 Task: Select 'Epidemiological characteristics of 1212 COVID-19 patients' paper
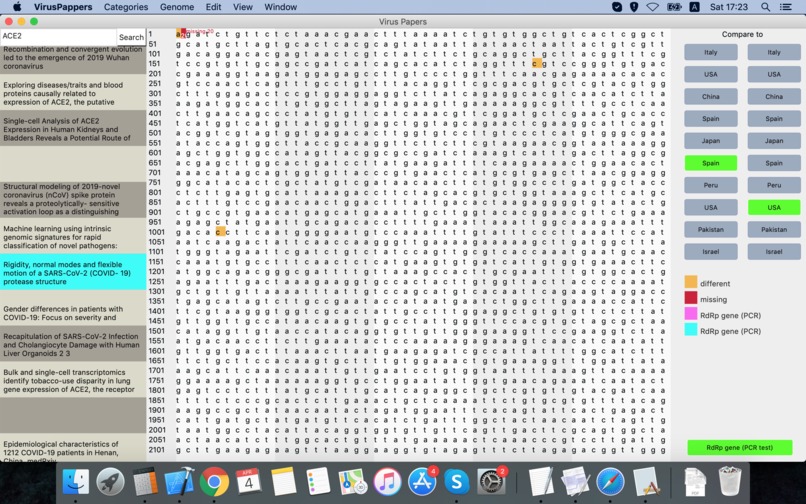[73, 449]
